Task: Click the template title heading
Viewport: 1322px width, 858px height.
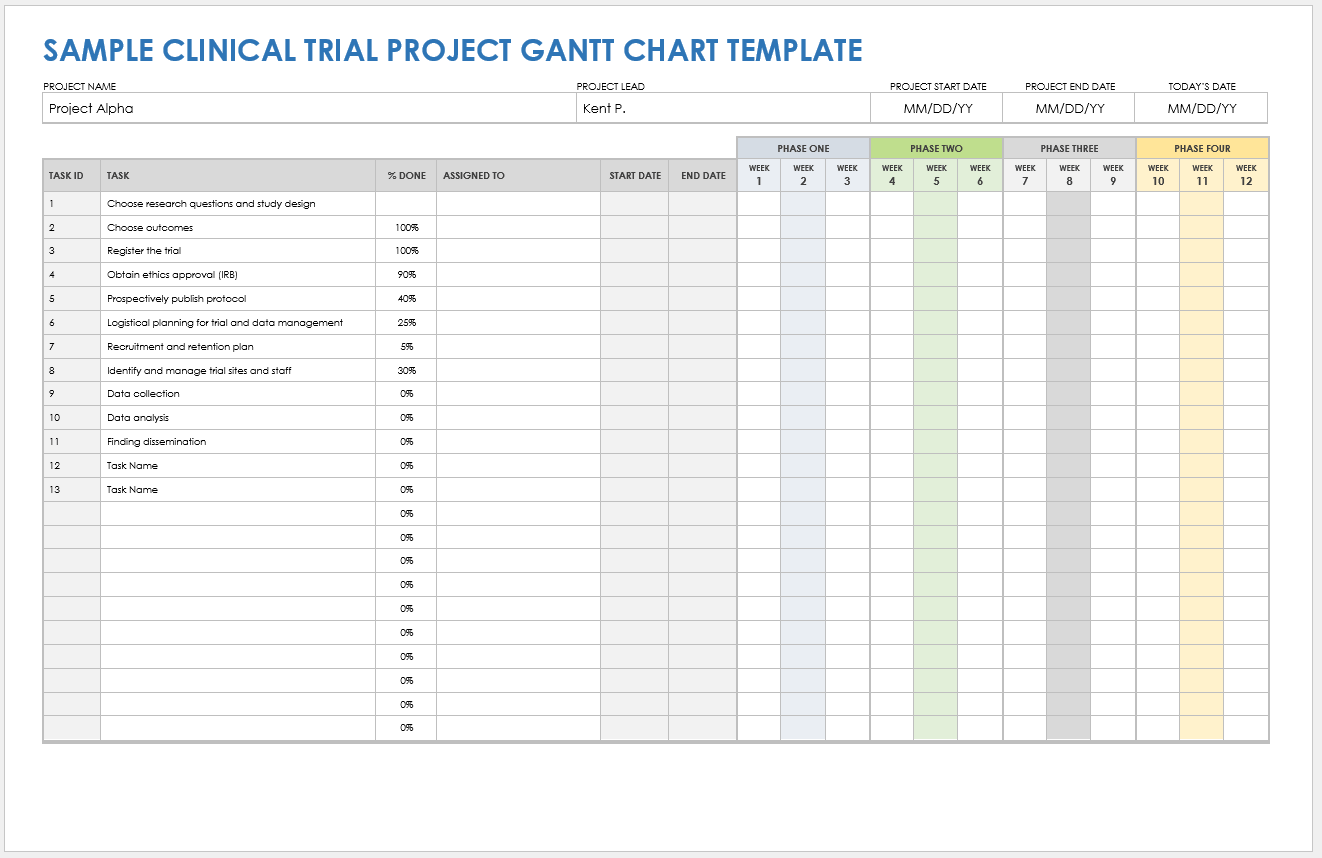Action: (451, 50)
